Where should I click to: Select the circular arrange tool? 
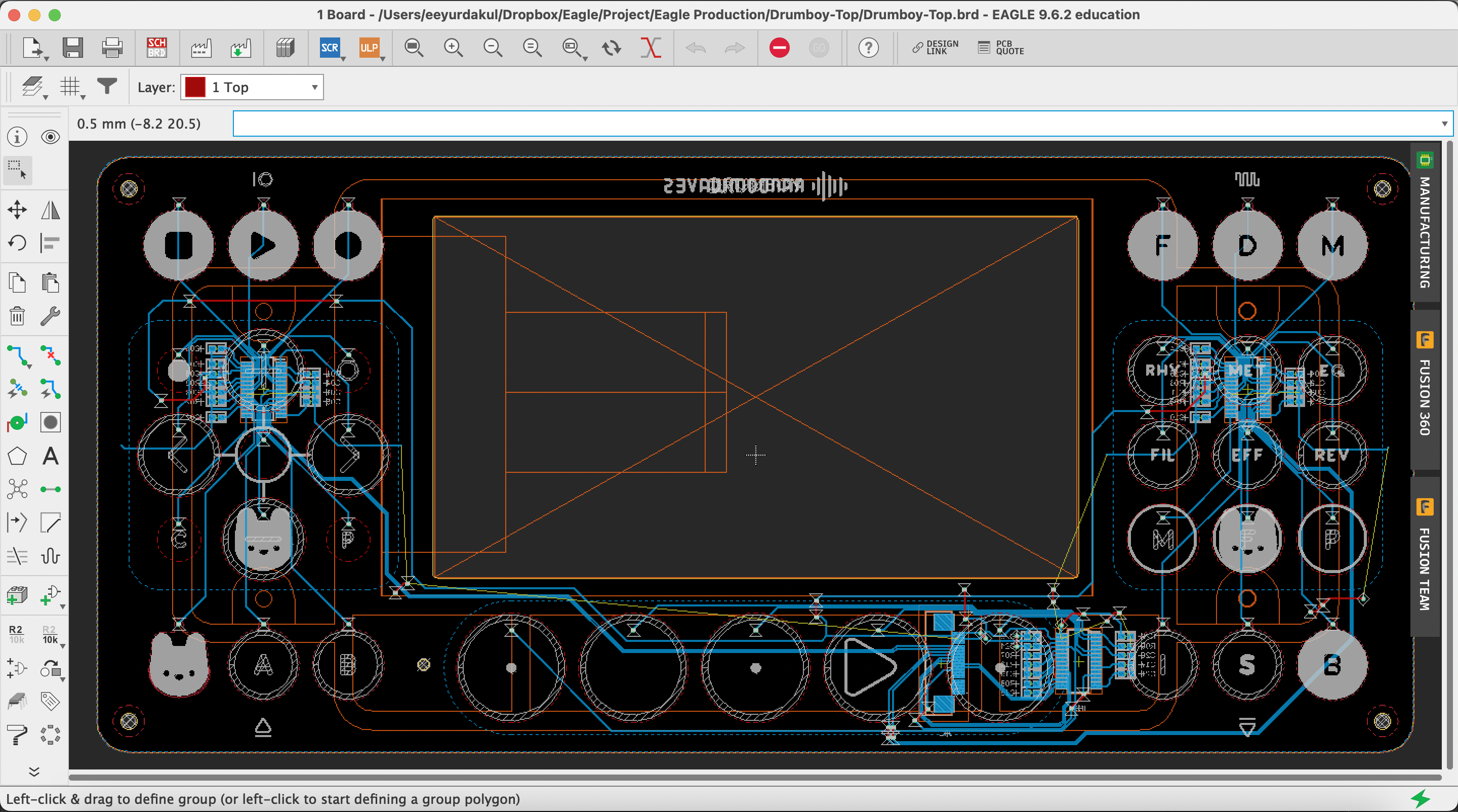click(x=51, y=735)
